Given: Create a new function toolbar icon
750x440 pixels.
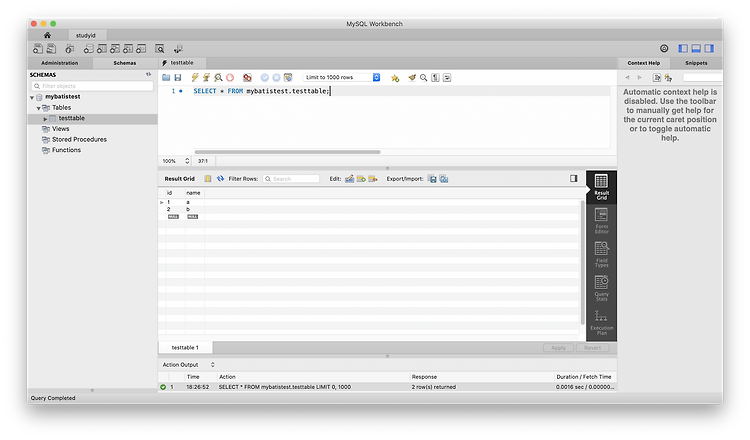Looking at the screenshot, I should (141, 49).
